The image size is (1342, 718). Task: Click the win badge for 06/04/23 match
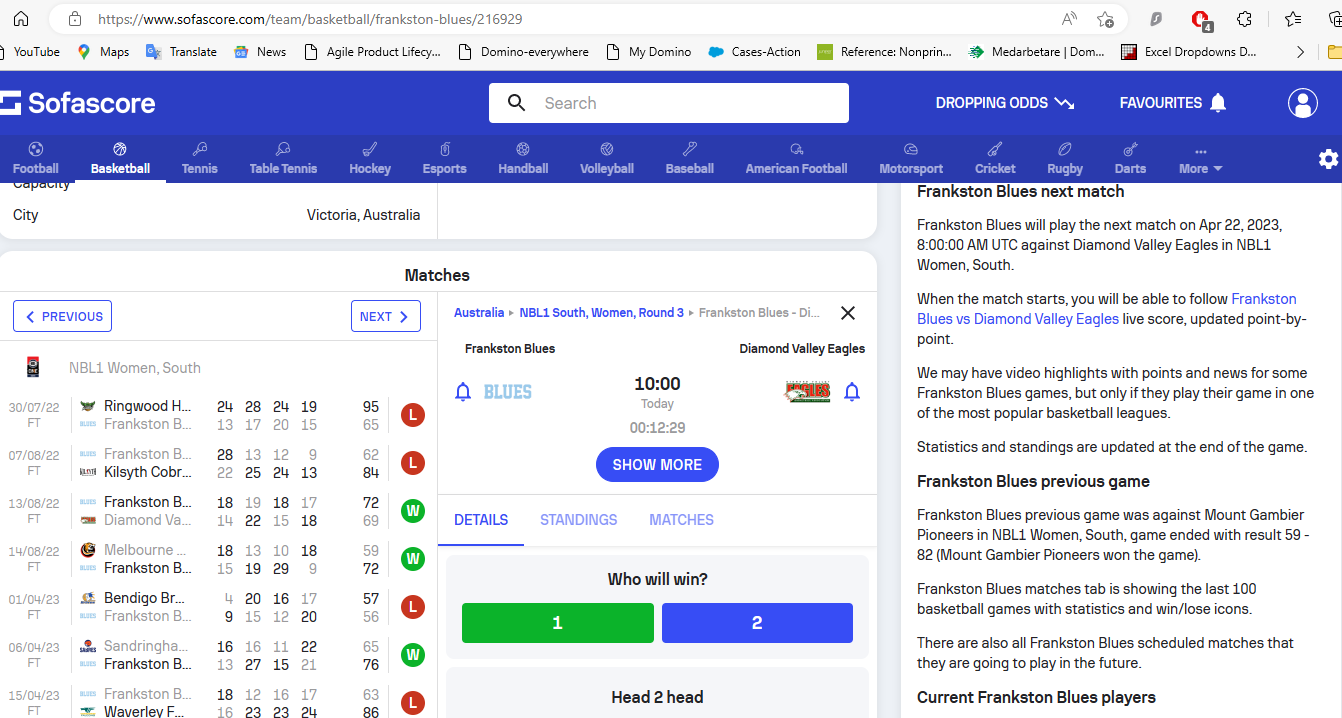(x=412, y=655)
